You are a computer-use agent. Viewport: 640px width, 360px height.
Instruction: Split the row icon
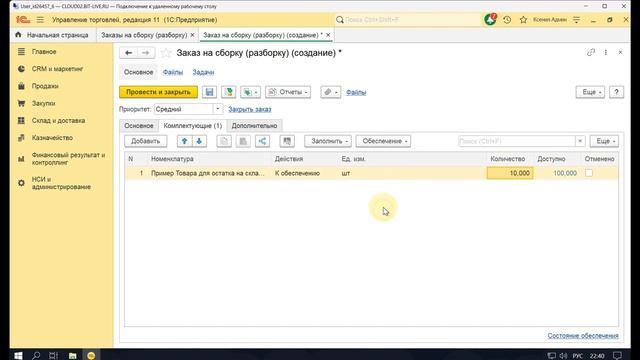click(262, 141)
